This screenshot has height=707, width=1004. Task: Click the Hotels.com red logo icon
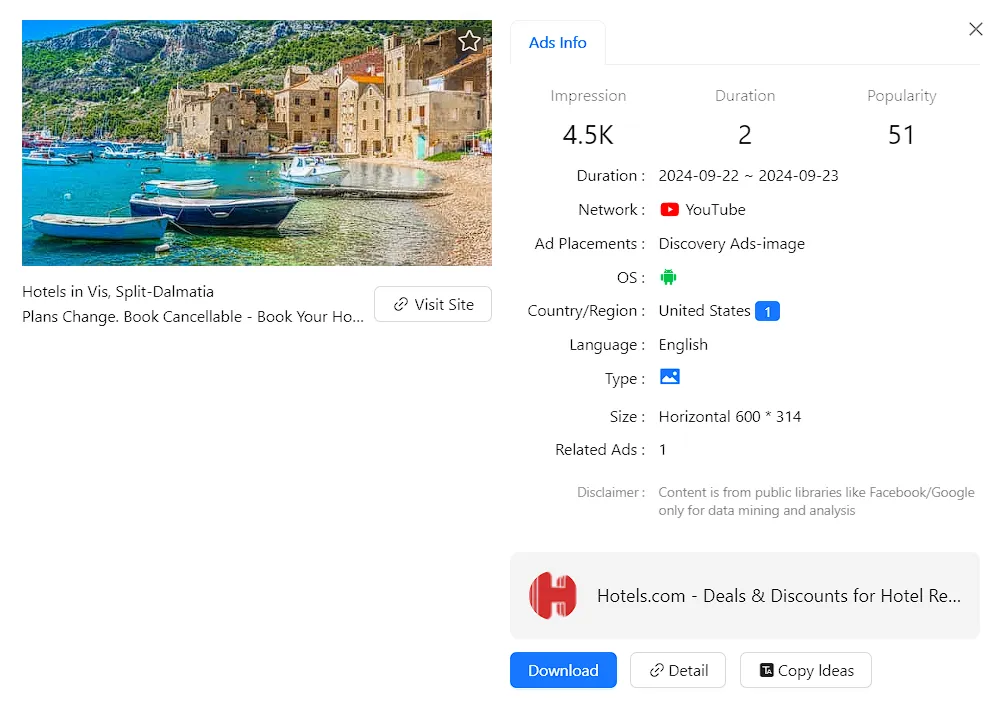pyautogui.click(x=553, y=595)
